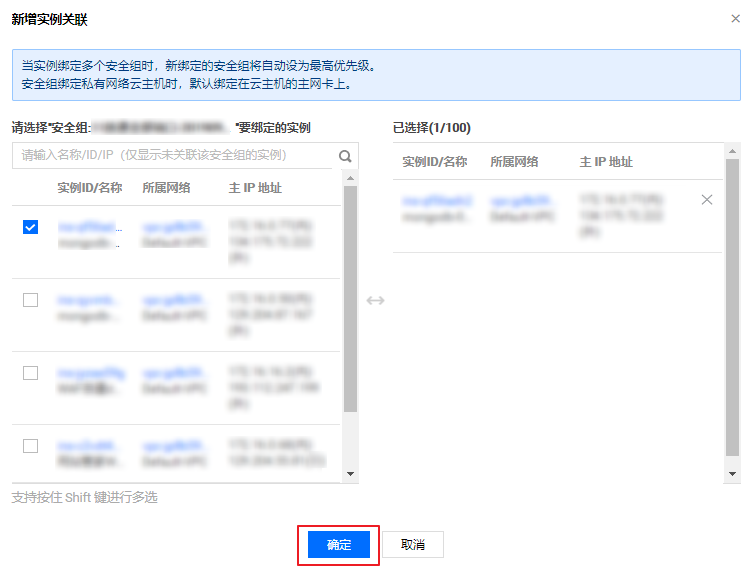Viewport: 754px width, 566px height.
Task: Open the second row network VPC link
Action: (x=175, y=300)
